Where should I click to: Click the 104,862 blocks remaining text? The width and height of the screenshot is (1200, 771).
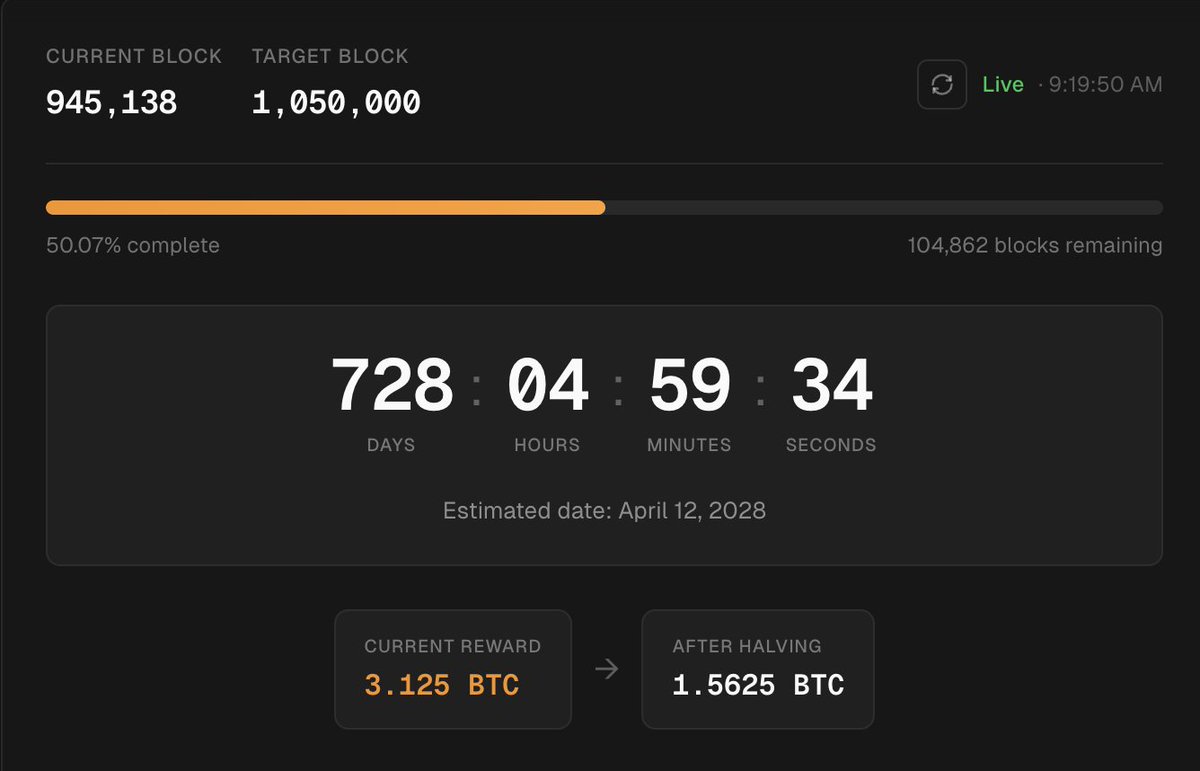click(1034, 245)
